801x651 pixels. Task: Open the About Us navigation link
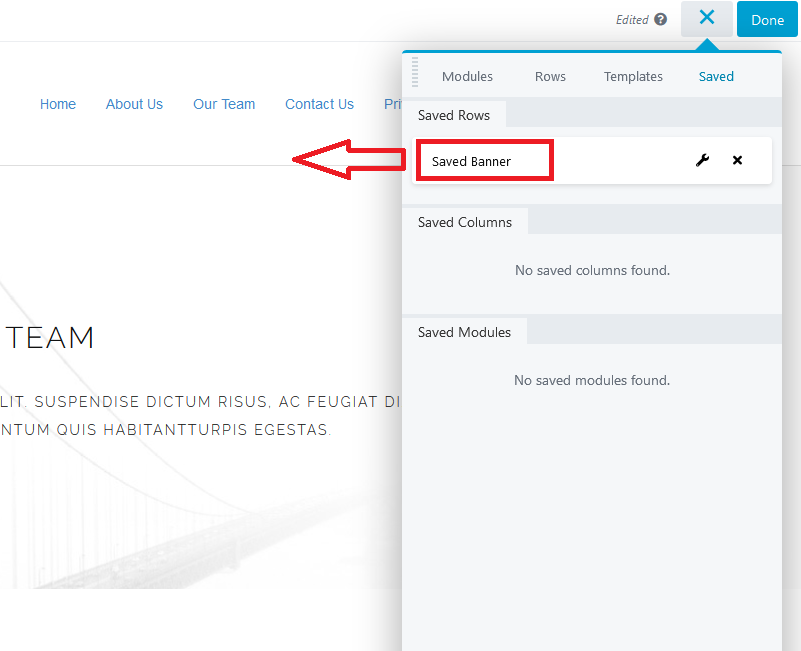[x=134, y=104]
